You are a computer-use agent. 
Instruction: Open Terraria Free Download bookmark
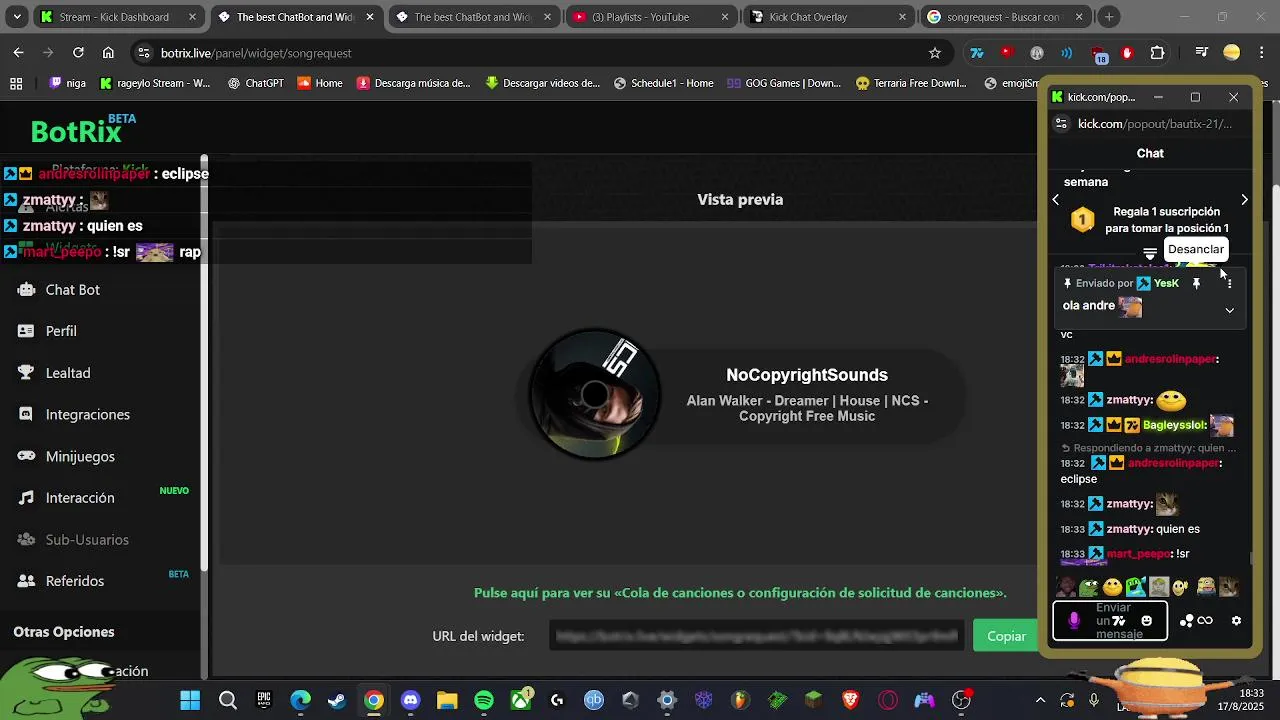911,83
